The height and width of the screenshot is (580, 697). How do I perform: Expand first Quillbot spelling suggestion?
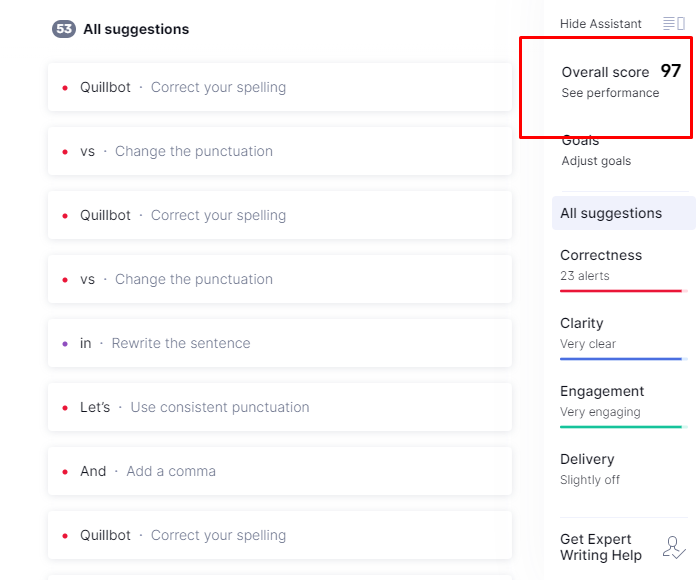(280, 87)
